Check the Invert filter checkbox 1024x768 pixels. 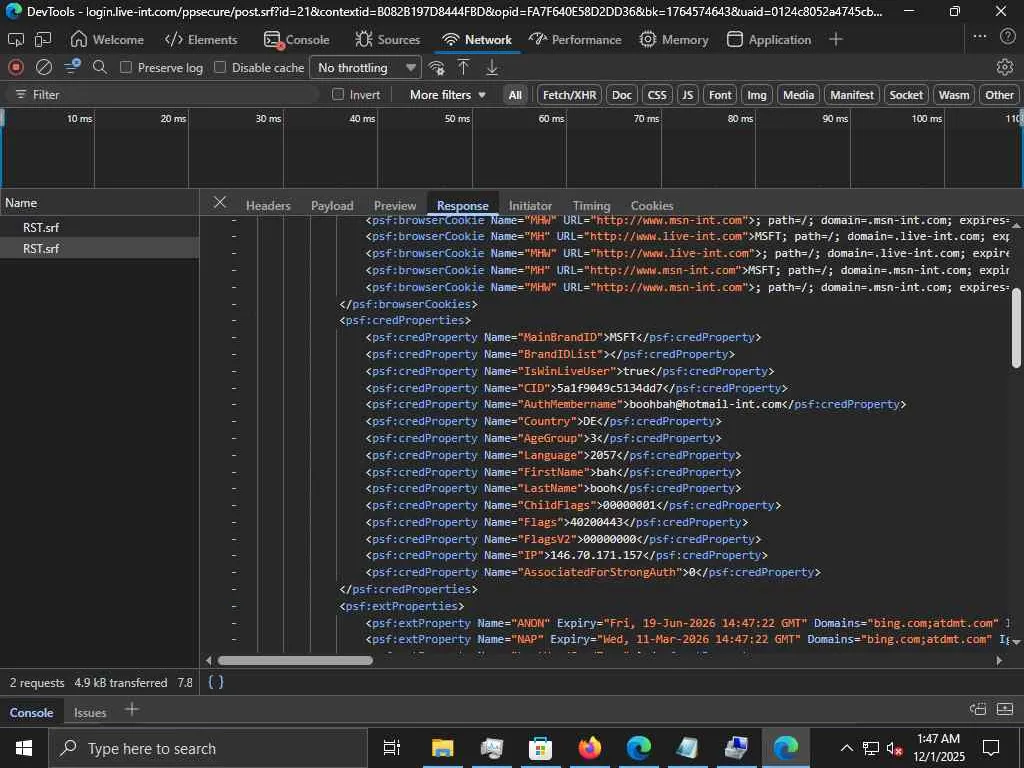click(x=338, y=94)
